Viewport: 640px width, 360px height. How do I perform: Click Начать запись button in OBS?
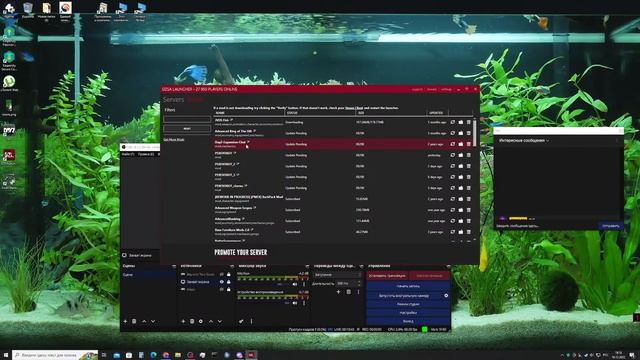coord(408,286)
